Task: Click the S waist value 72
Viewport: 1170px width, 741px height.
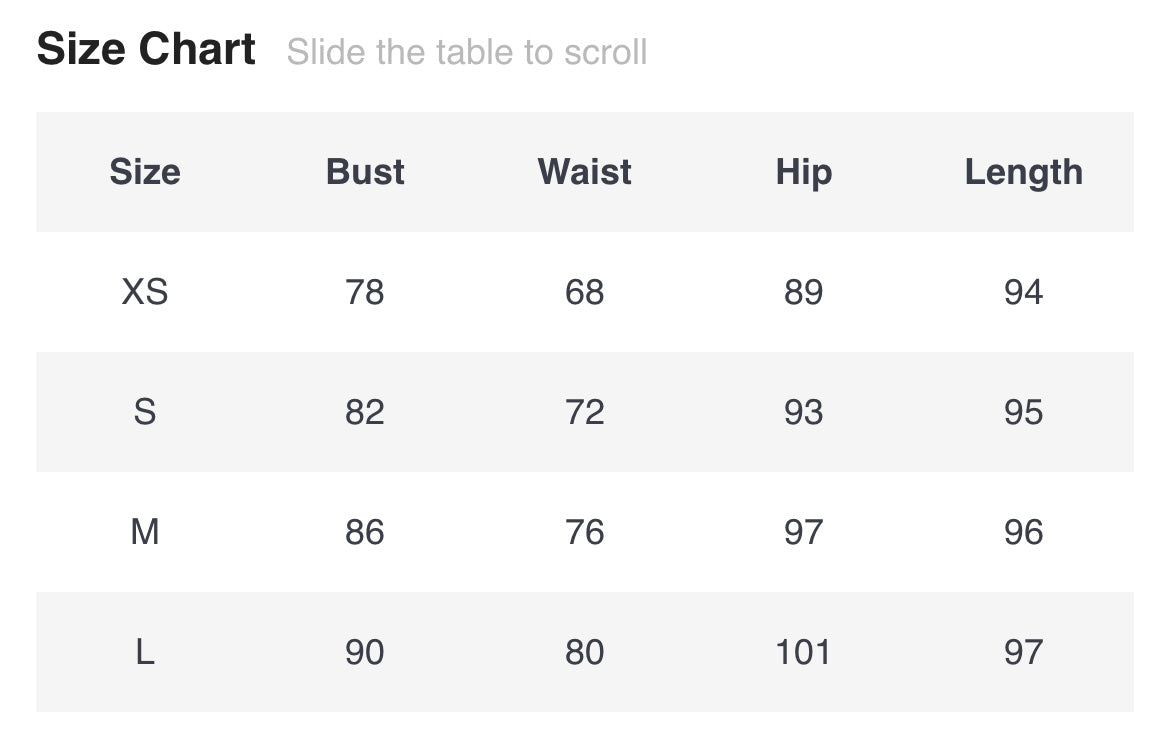Action: (x=584, y=412)
